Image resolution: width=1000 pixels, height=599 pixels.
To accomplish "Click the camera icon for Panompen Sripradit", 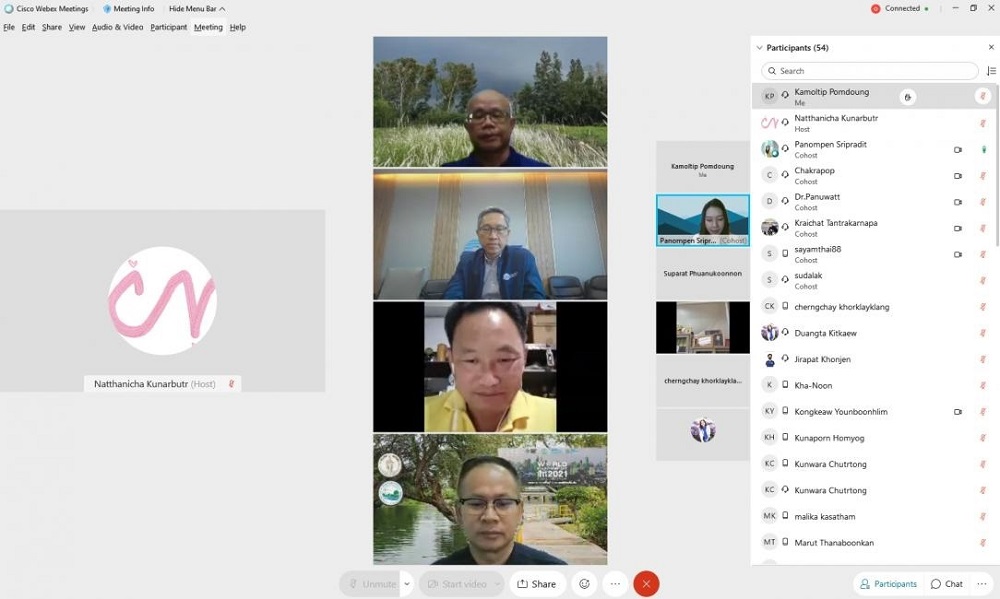I will [957, 150].
